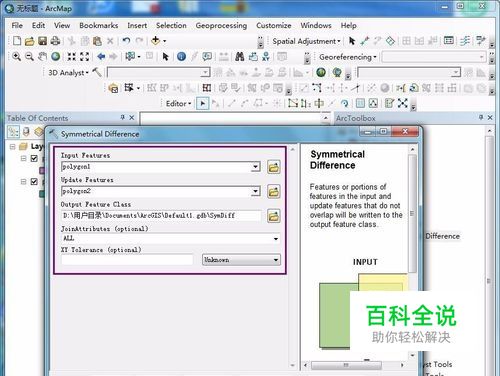The width and height of the screenshot is (500, 376).
Task: Browse for Update Features folder icon
Action: (274, 192)
